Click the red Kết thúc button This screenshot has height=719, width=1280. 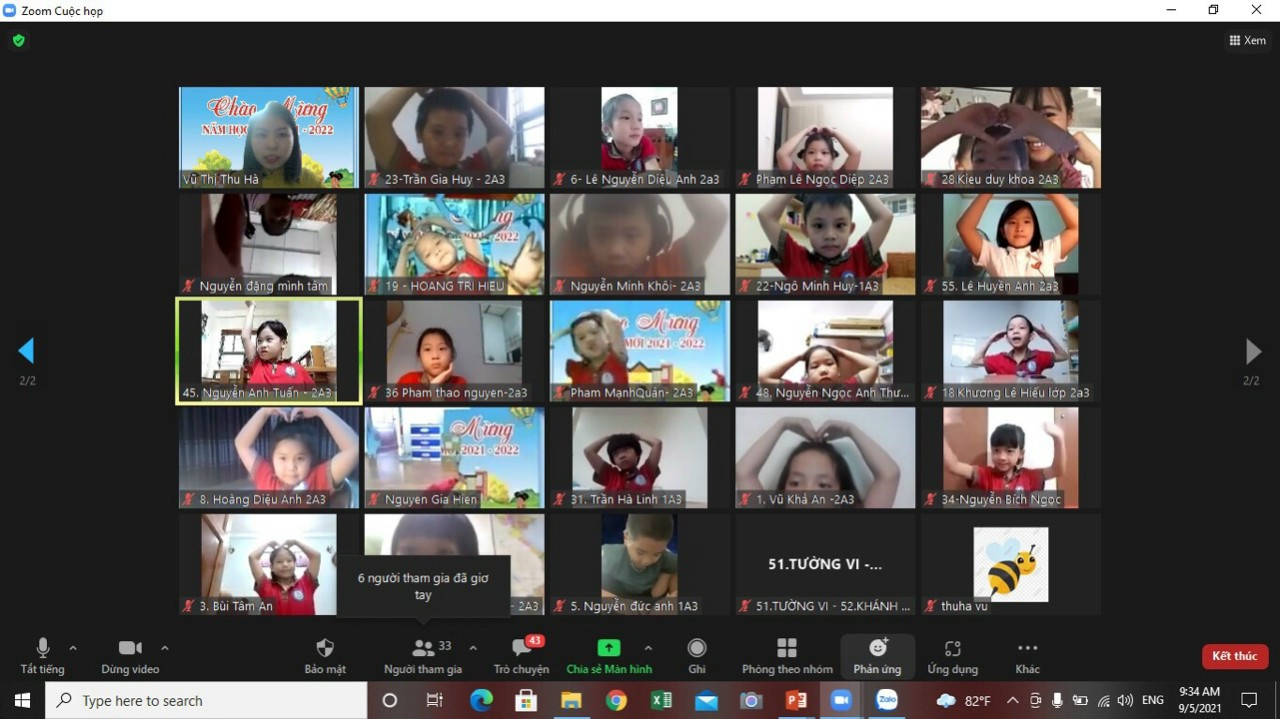pos(1234,656)
